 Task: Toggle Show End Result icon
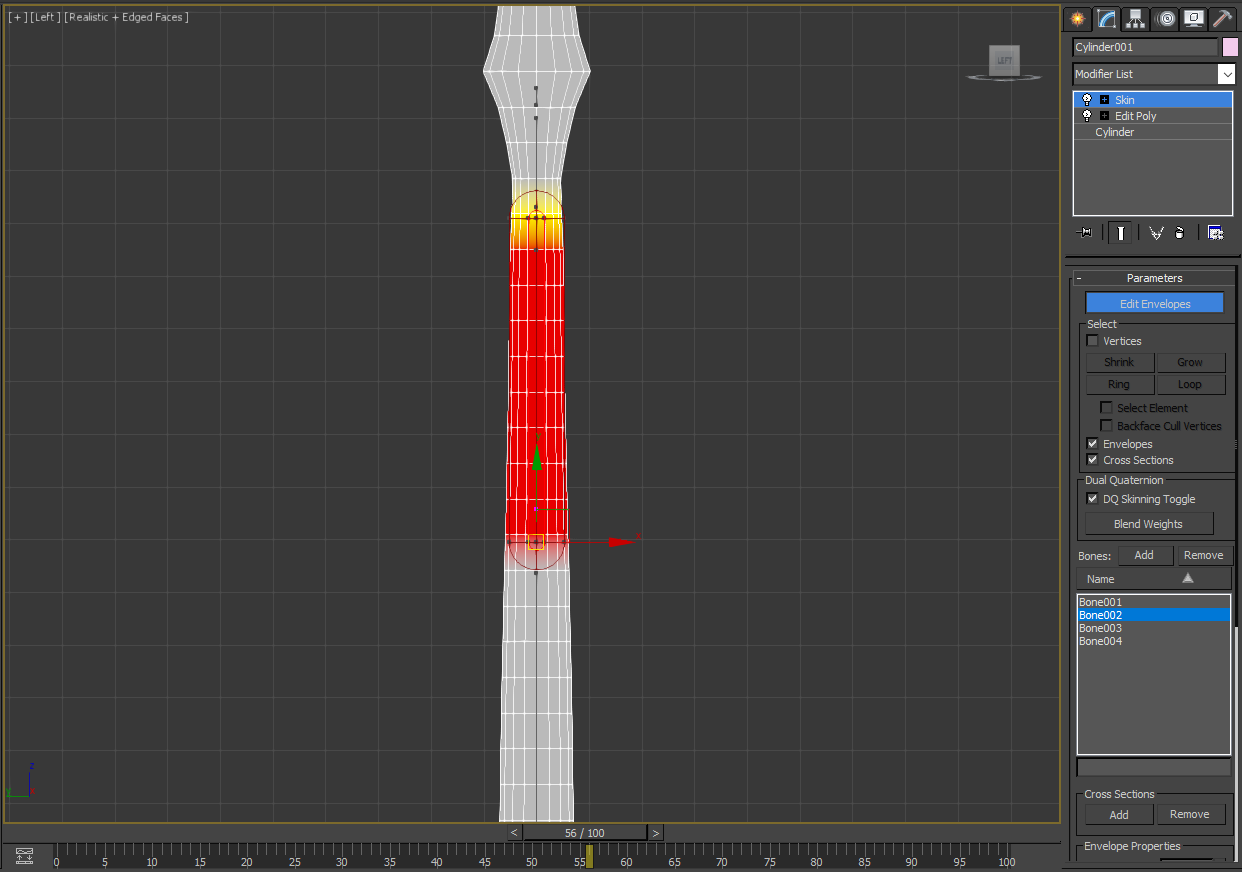[x=1121, y=233]
